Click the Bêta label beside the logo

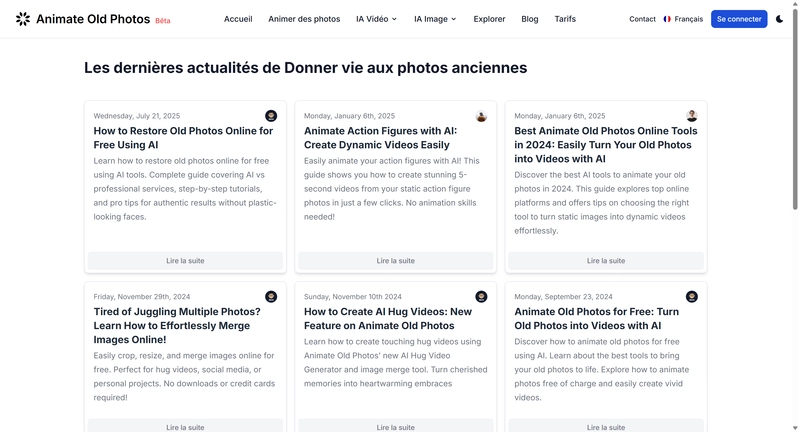coord(163,21)
